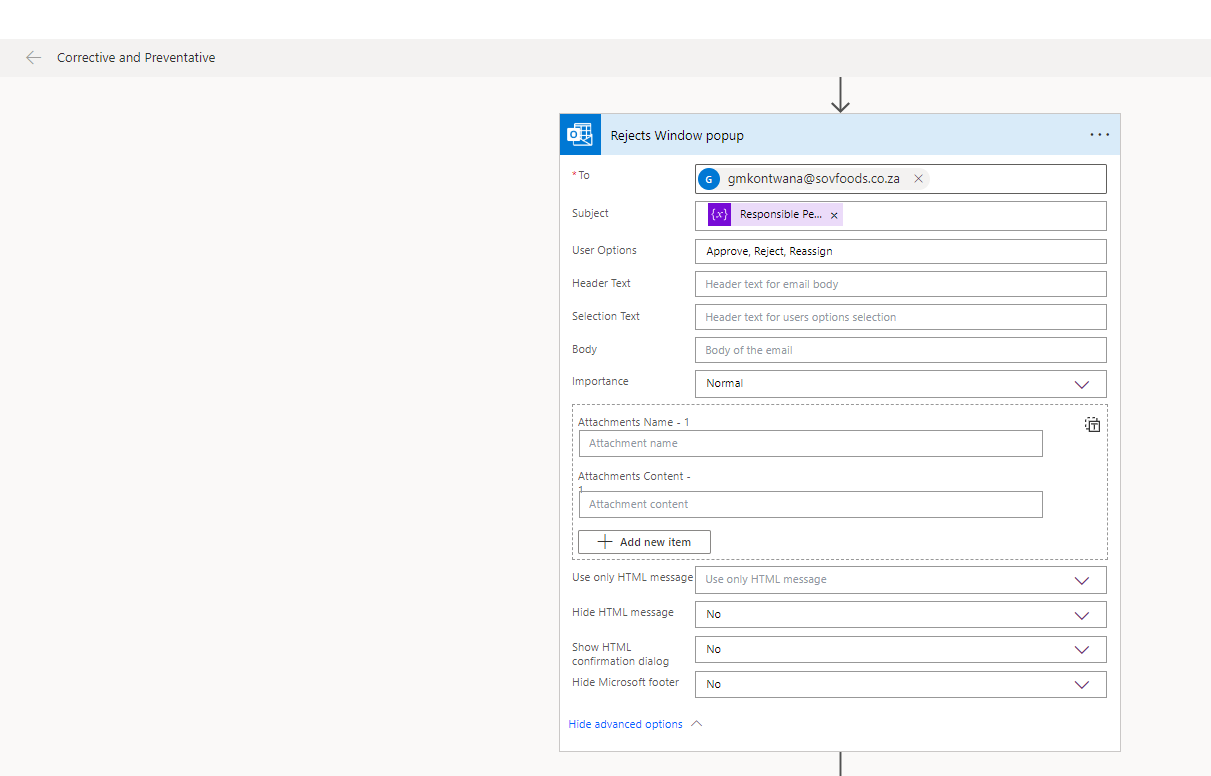Screen dimensions: 1211x776
Task: Click the Hide Microsoft footer label
Action: 625,682
